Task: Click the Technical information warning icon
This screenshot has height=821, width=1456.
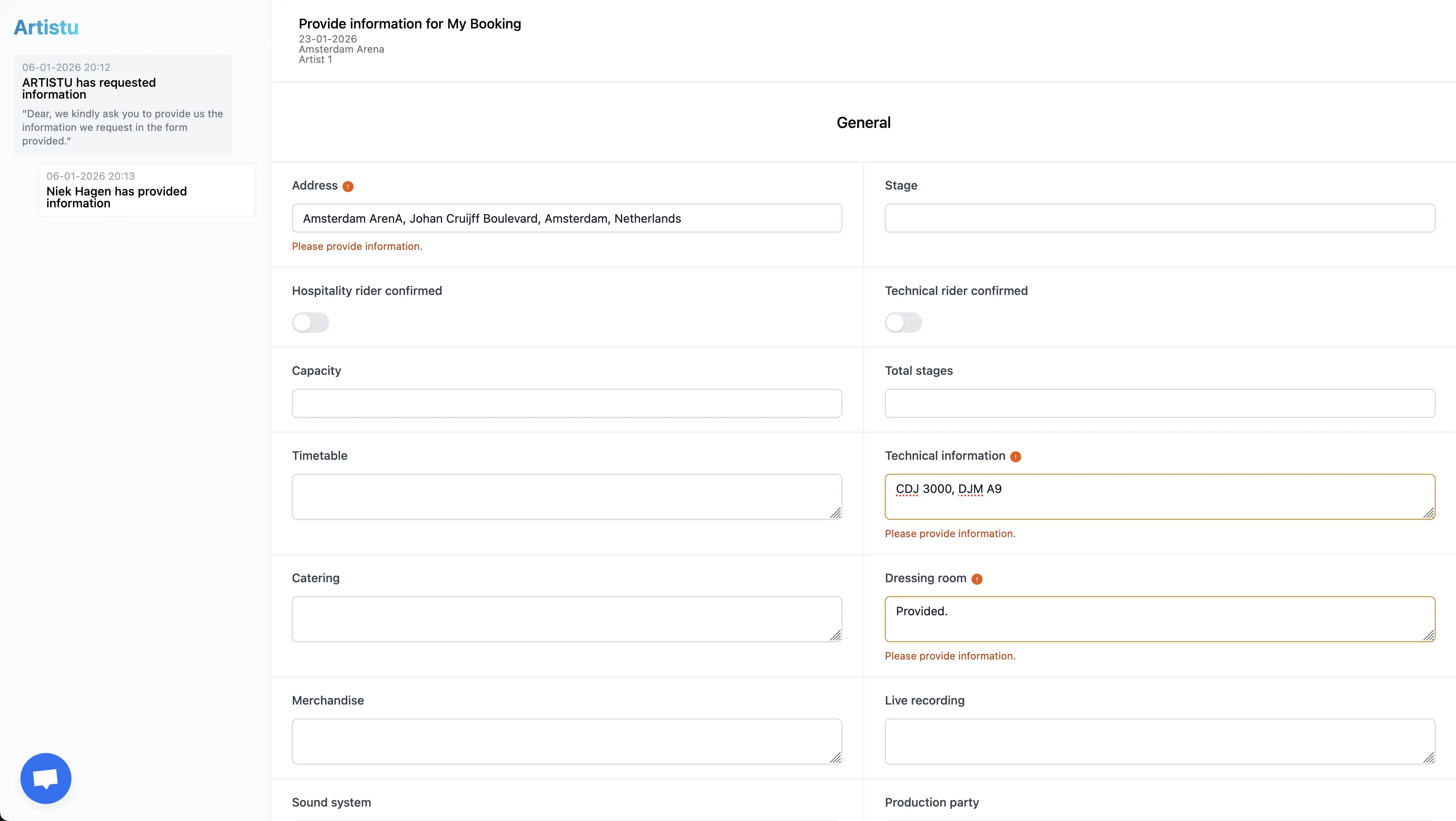Action: [1015, 456]
